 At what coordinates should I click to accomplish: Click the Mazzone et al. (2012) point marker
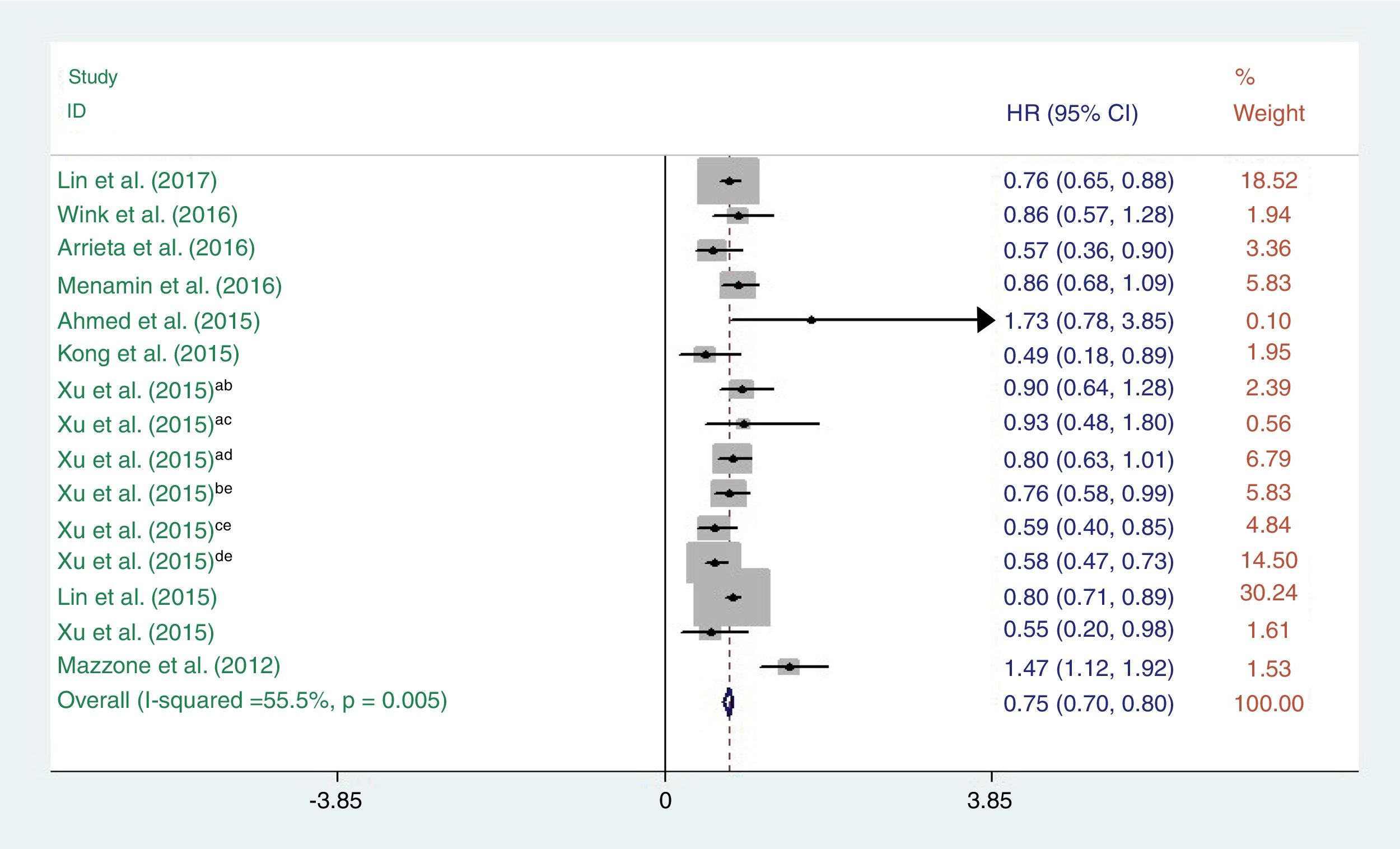click(x=789, y=666)
